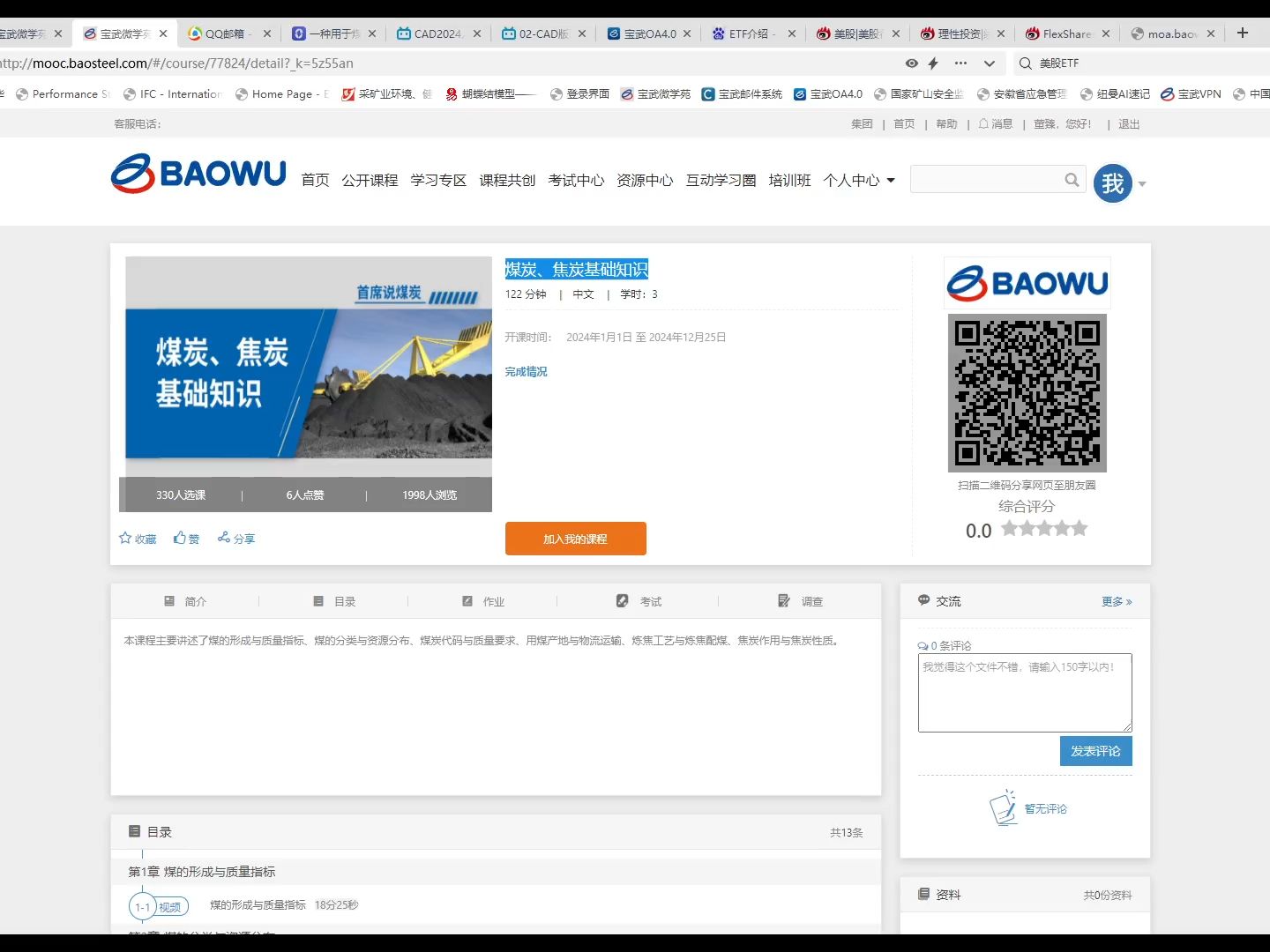The width and height of the screenshot is (1270, 952).
Task: Expand the address bar dropdown chevron
Action: (990, 63)
